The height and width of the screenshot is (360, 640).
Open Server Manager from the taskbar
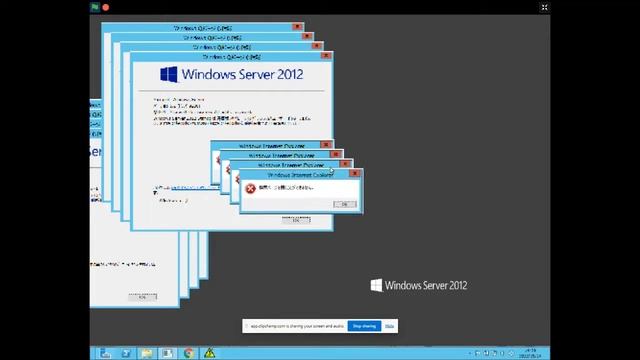(x=105, y=353)
